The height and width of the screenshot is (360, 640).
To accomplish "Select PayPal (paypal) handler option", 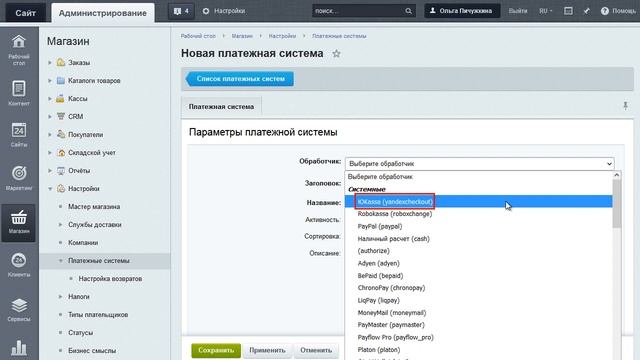I will coord(478,226).
